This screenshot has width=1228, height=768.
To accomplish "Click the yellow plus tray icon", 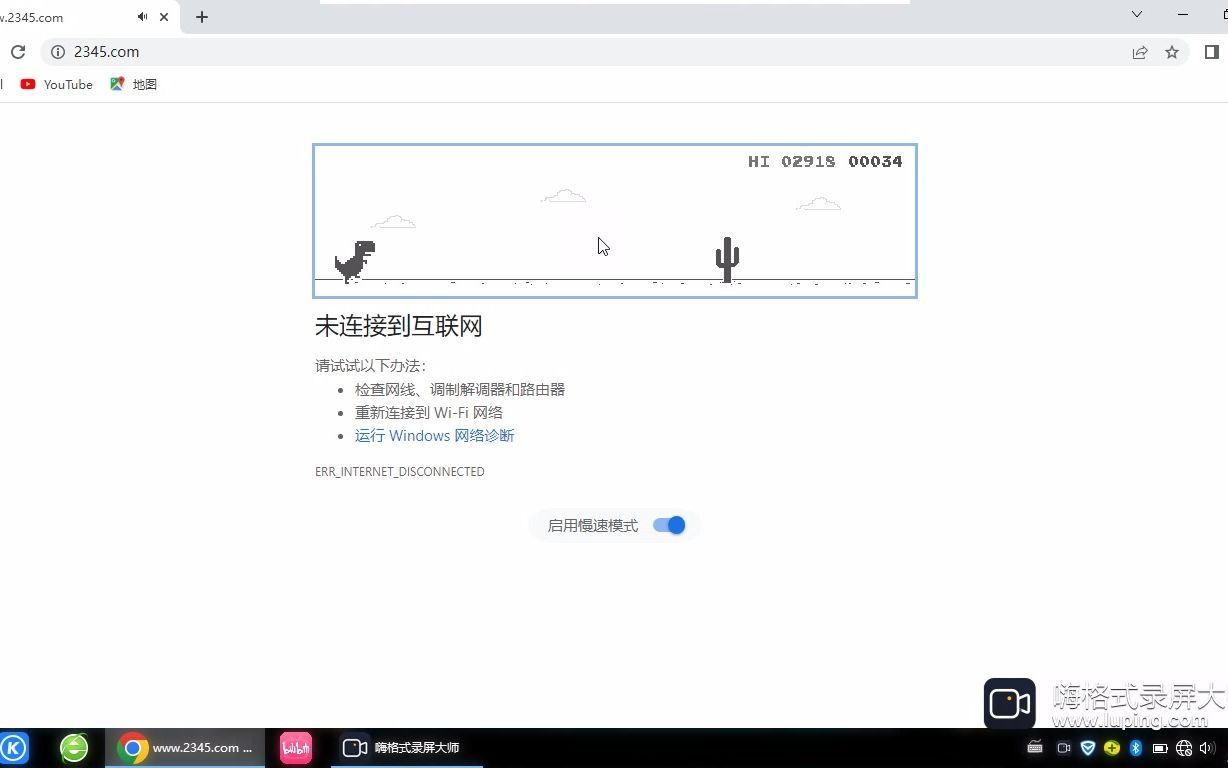I will click(x=1112, y=748).
